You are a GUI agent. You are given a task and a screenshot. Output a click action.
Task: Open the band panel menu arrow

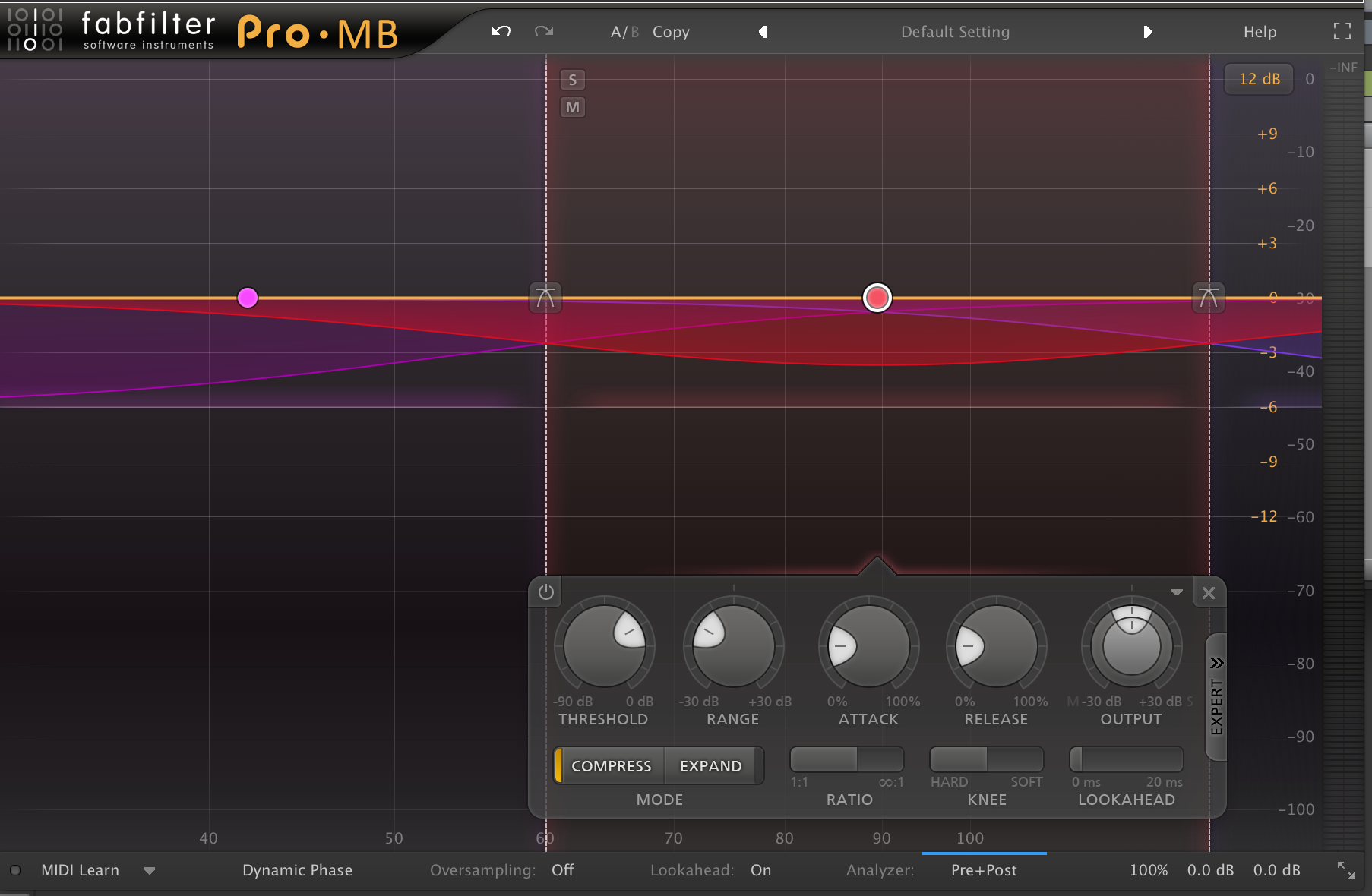[1176, 592]
